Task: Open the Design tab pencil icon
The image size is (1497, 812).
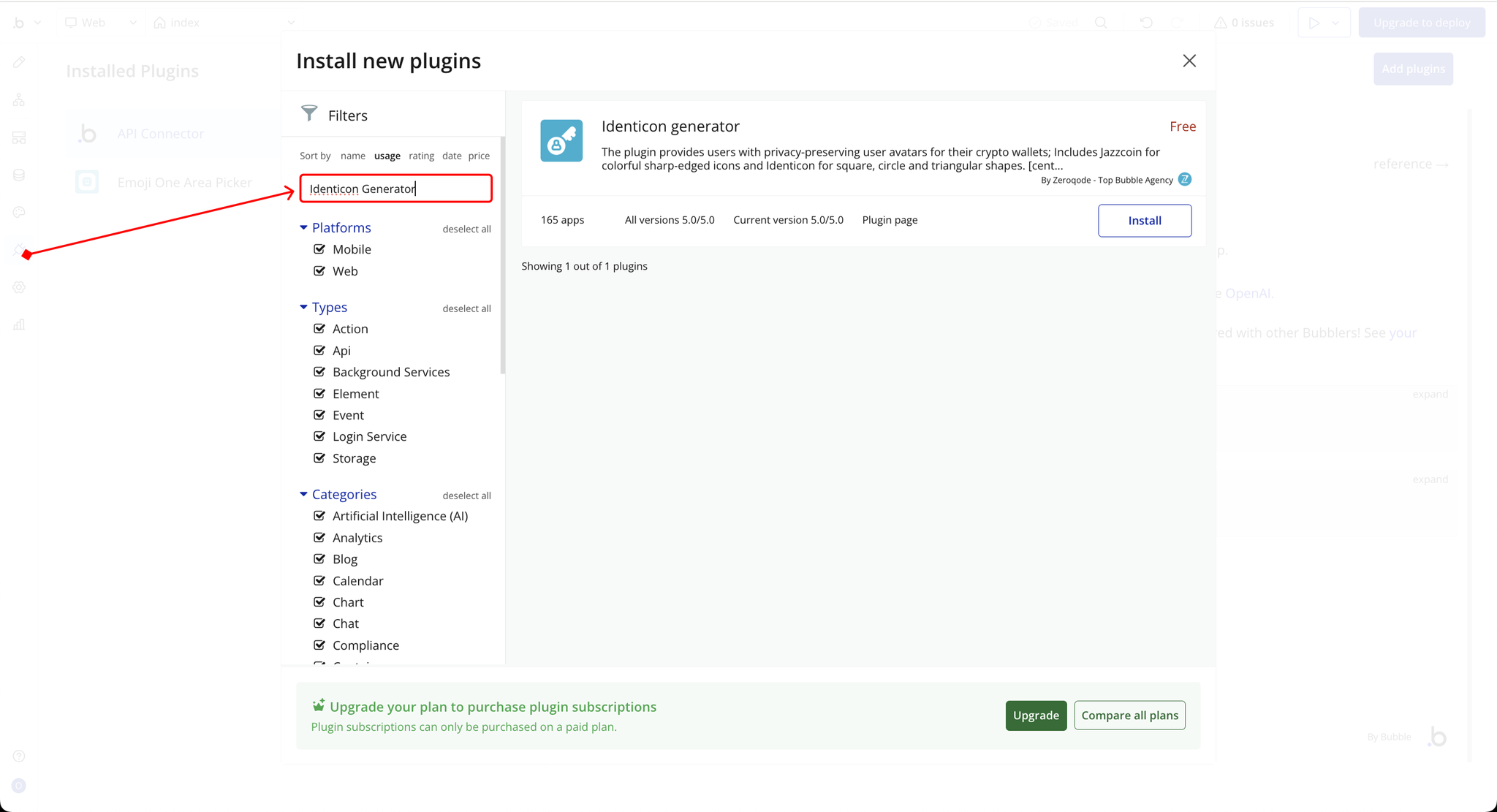Action: pyautogui.click(x=19, y=62)
